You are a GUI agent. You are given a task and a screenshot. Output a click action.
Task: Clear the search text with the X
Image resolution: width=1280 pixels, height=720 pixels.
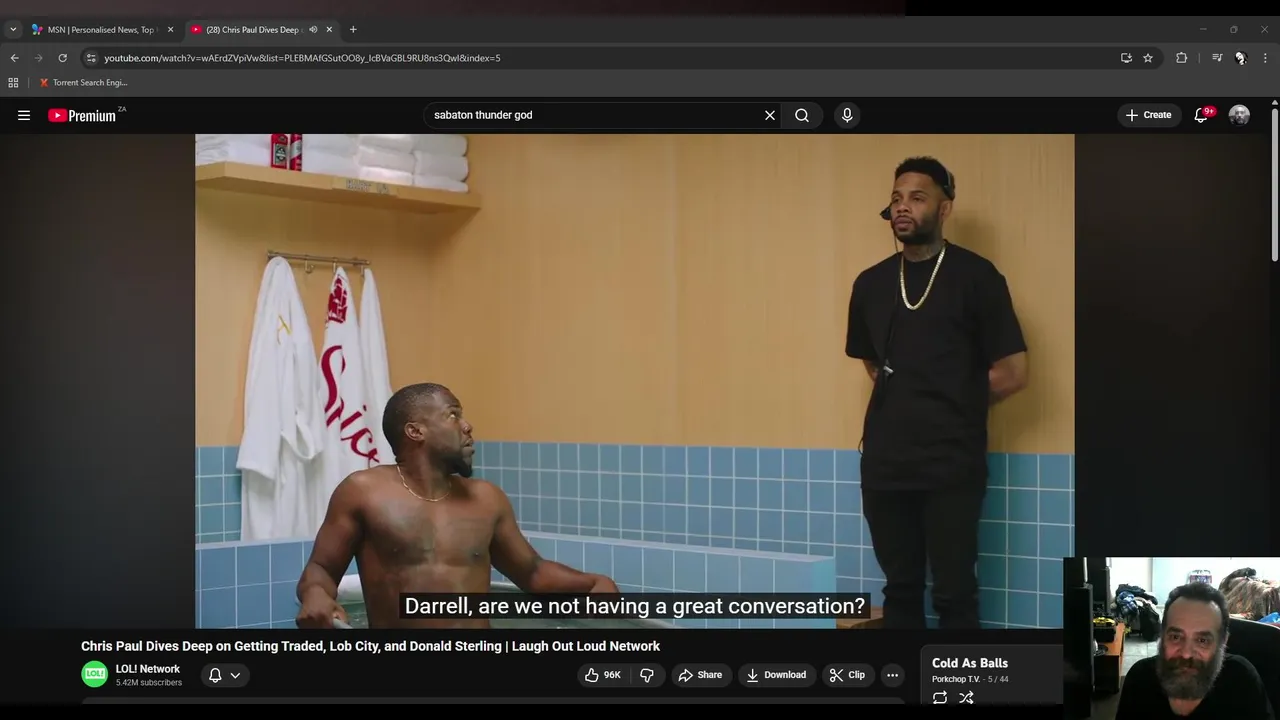[770, 115]
